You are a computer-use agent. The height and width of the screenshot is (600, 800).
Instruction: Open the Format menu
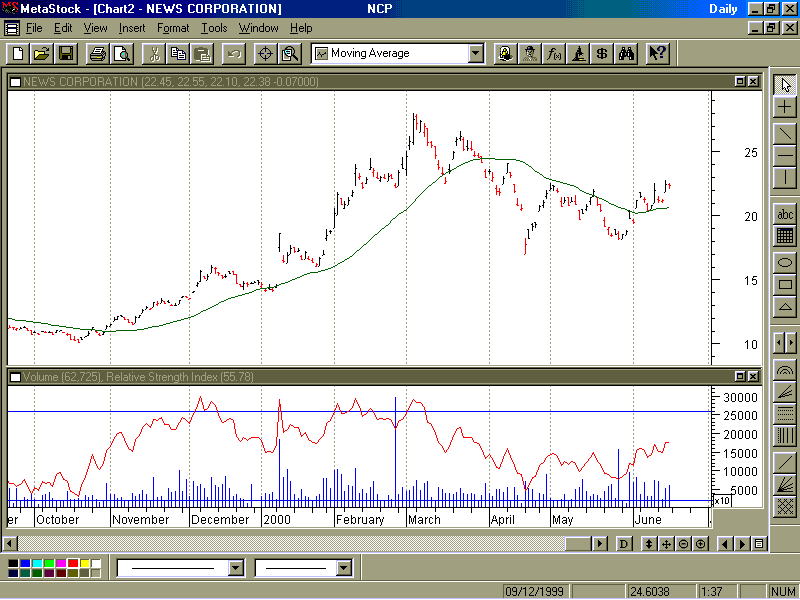pos(173,28)
